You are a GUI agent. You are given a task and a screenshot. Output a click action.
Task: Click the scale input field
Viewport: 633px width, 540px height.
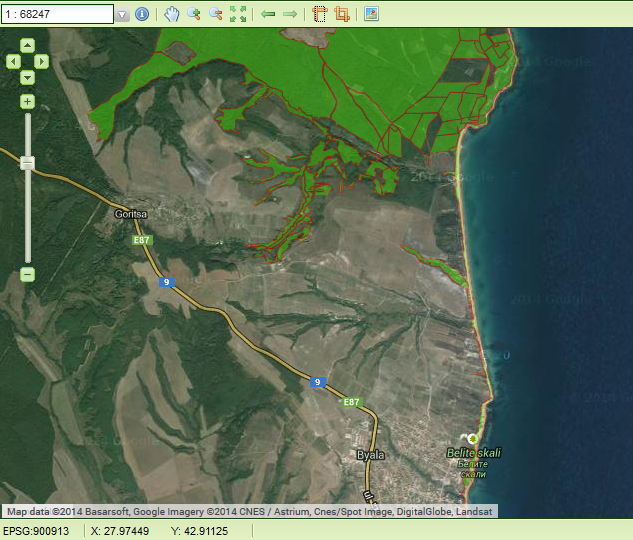57,14
